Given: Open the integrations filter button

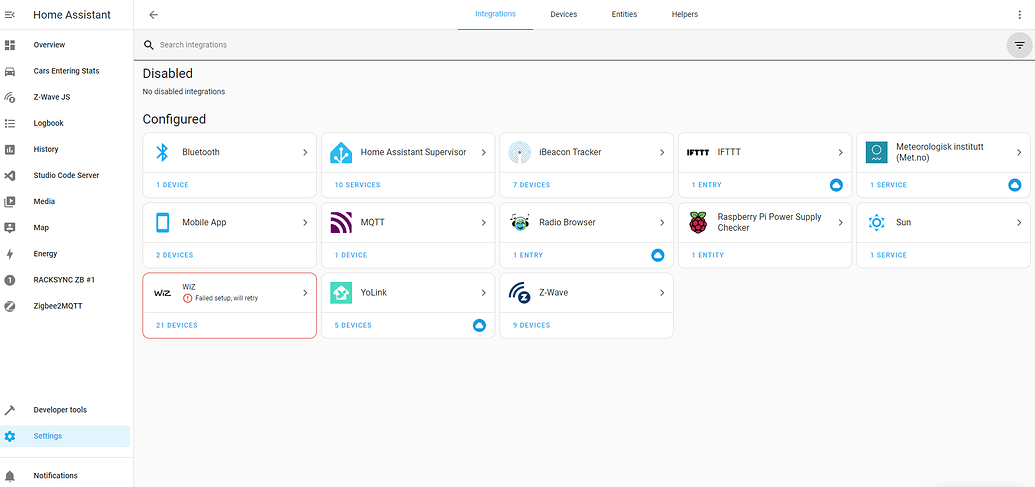Looking at the screenshot, I should coord(1020,45).
